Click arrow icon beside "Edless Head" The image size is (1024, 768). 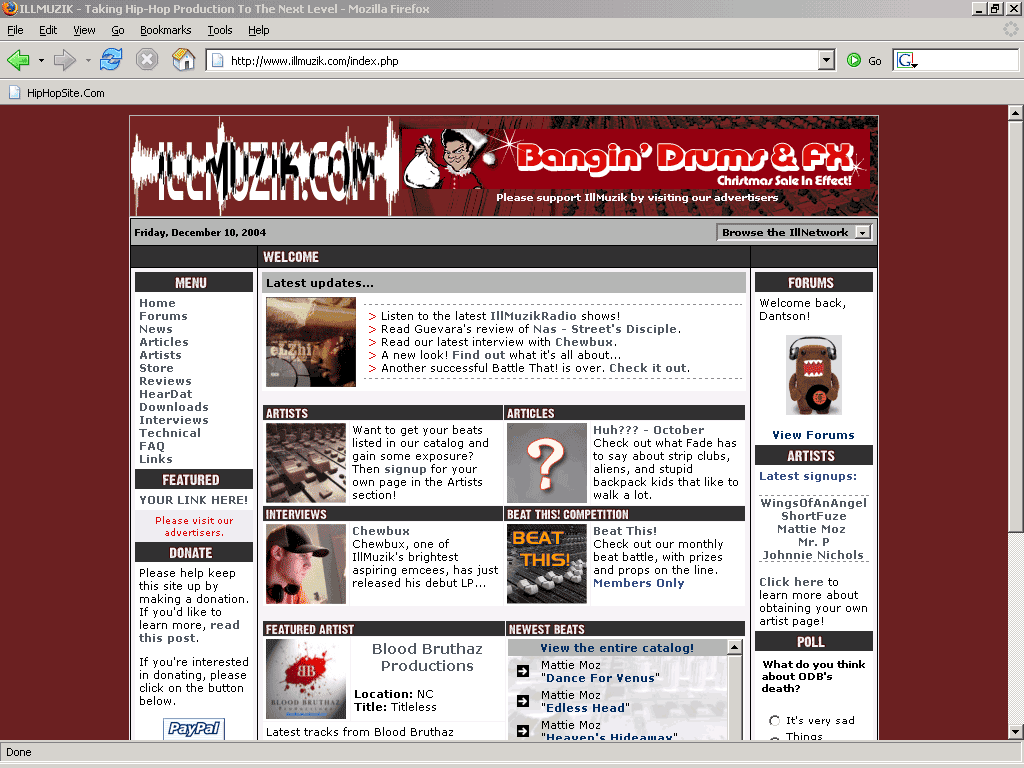(x=523, y=701)
